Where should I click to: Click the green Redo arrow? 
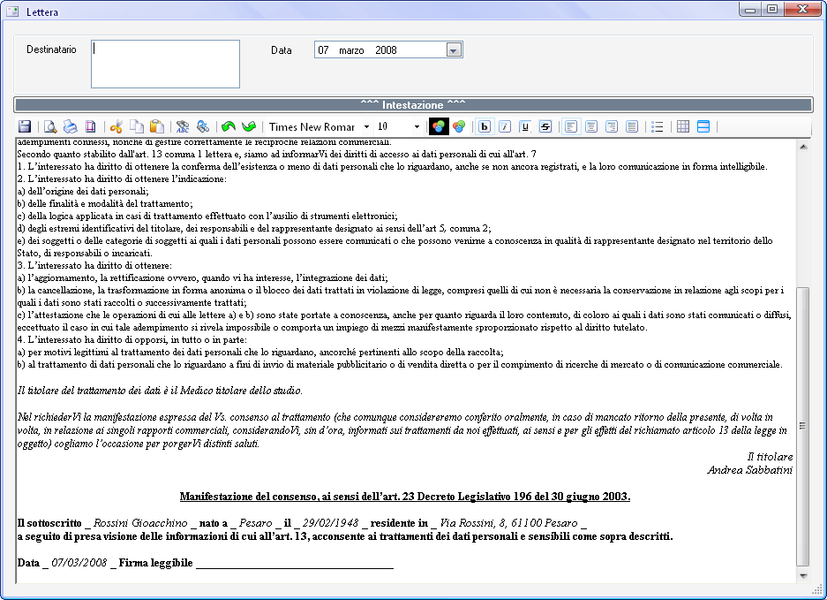tap(248, 127)
